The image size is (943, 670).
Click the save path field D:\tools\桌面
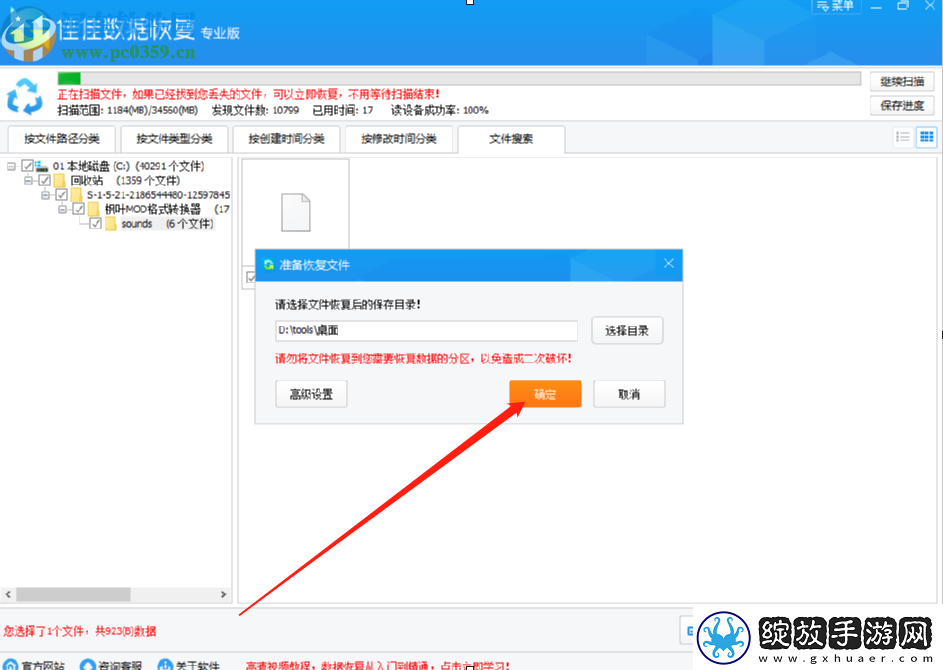tap(426, 330)
